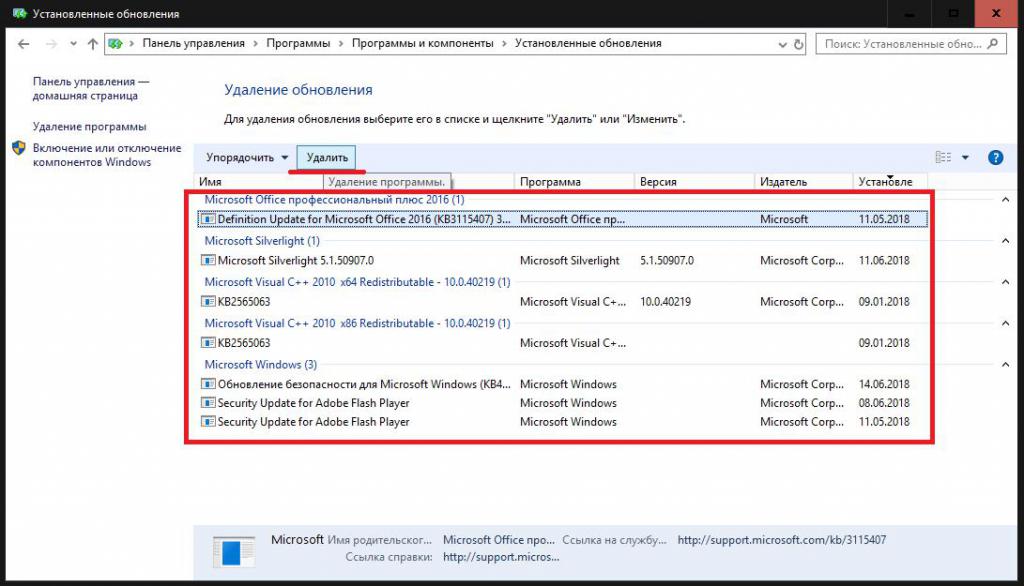Open the Упорядочить menu
1024x586 pixels.
pos(247,157)
